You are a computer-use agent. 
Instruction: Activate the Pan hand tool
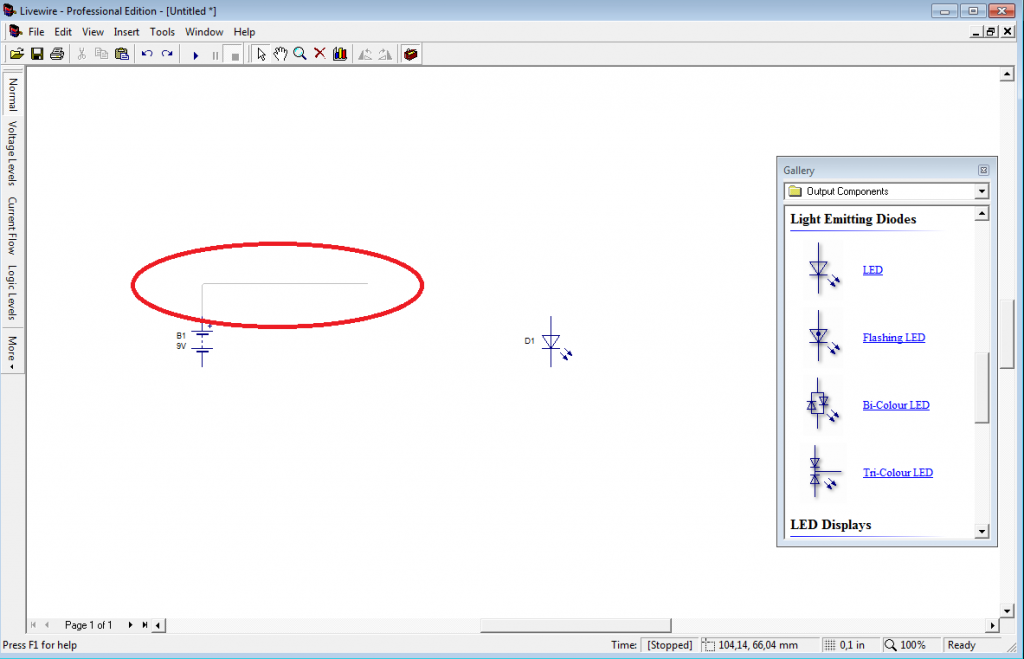(x=280, y=53)
